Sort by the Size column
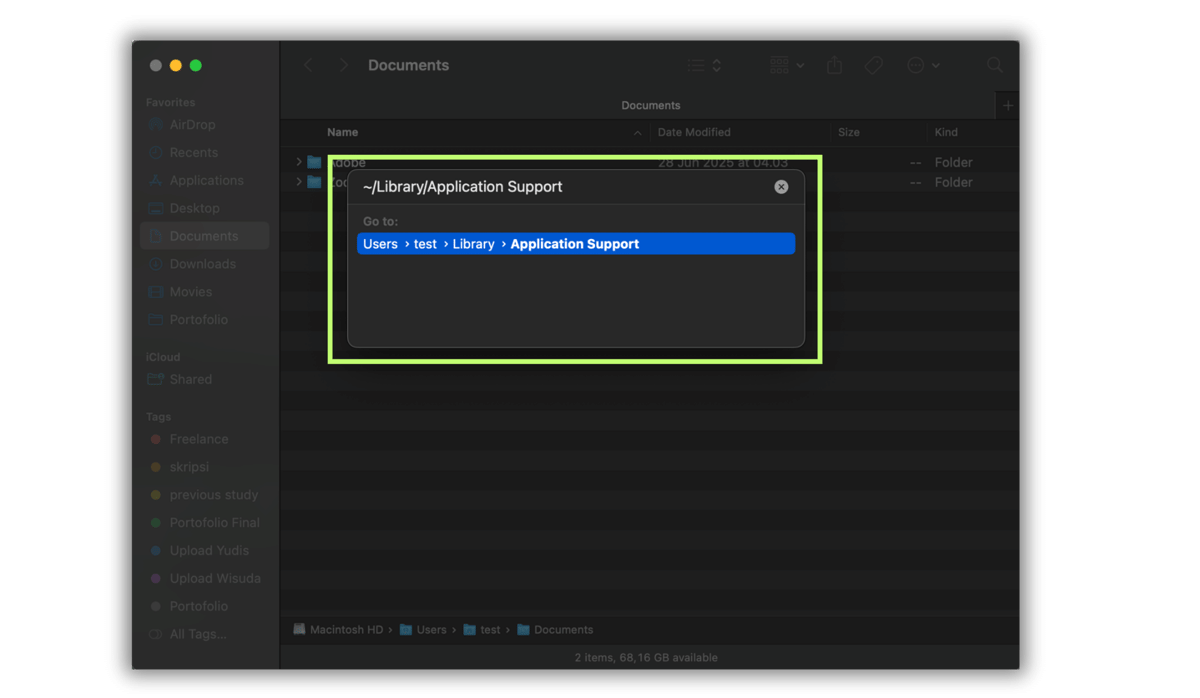Screen dimensions: 1200x698 pyautogui.click(x=849, y=132)
